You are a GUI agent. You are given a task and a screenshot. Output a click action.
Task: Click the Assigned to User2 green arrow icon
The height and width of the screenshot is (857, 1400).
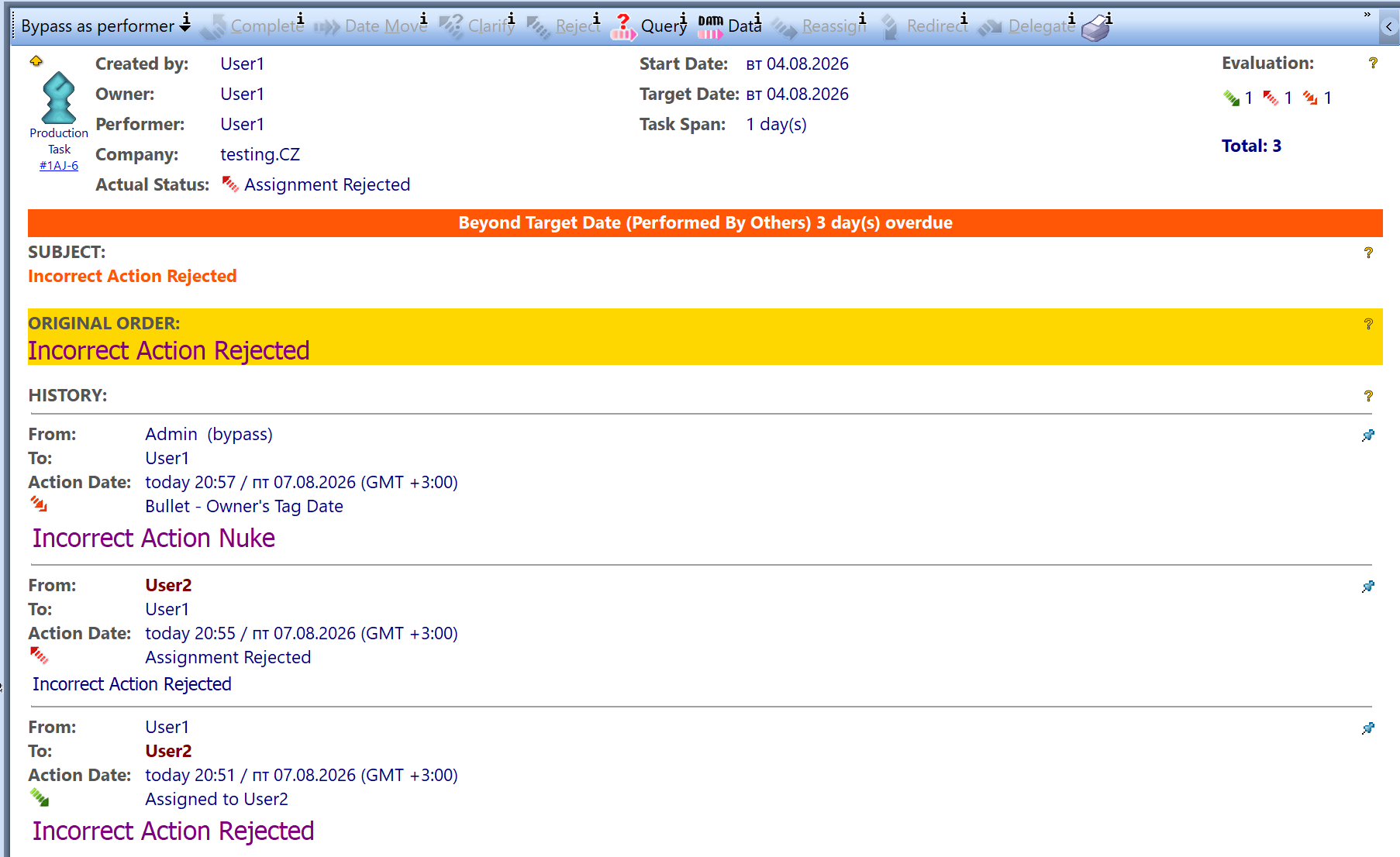click(x=39, y=797)
